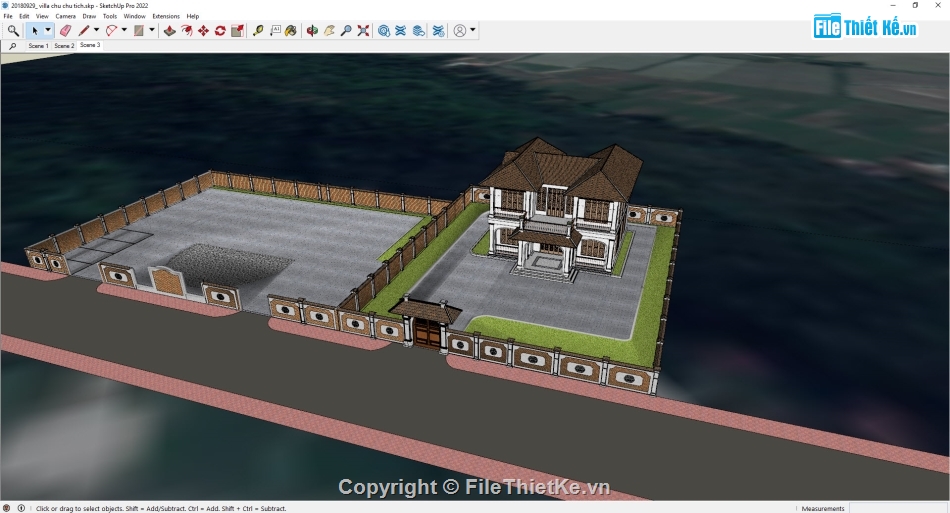Open Search SketchUp magnifier tool
950x513 pixels.
13,30
